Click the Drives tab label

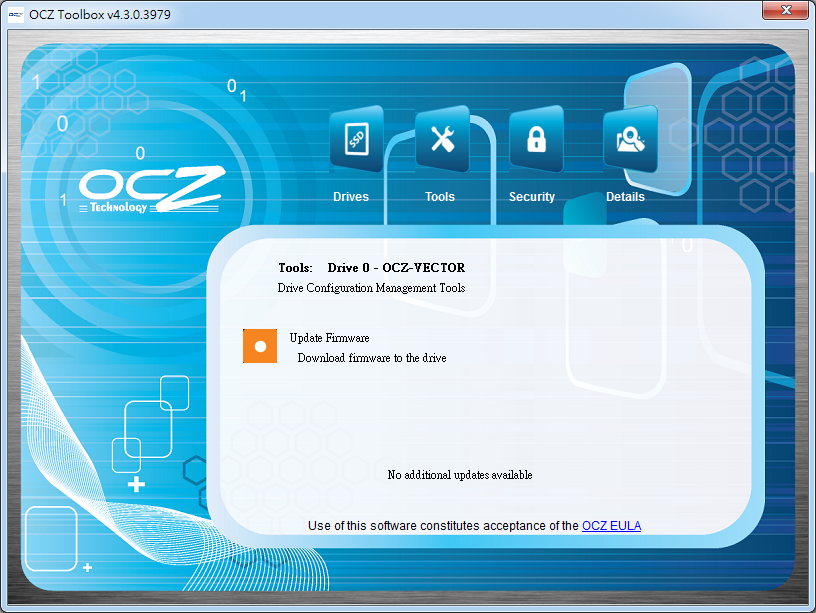coord(351,197)
